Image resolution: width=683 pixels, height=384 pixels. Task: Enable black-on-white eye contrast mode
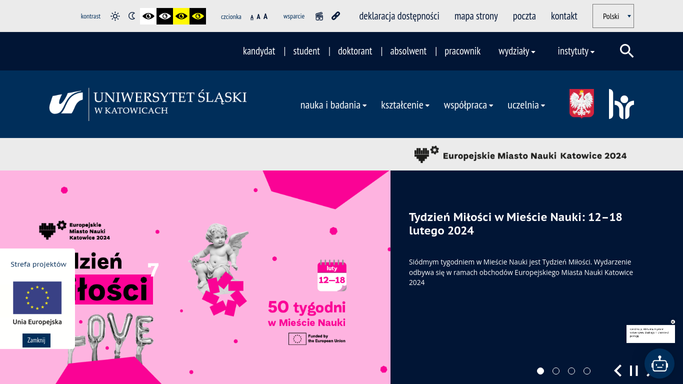click(x=148, y=16)
